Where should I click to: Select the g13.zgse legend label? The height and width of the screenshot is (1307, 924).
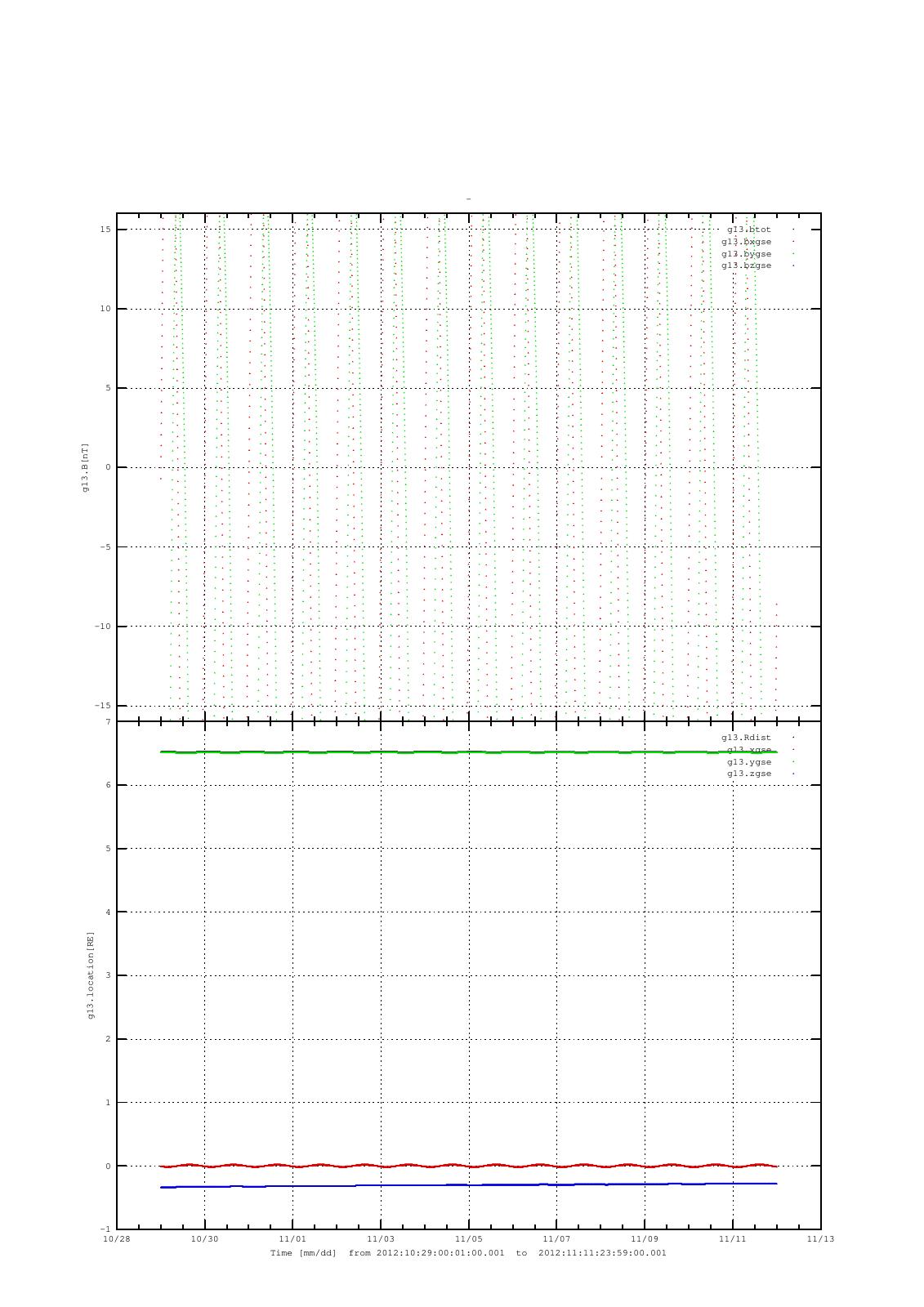749,774
